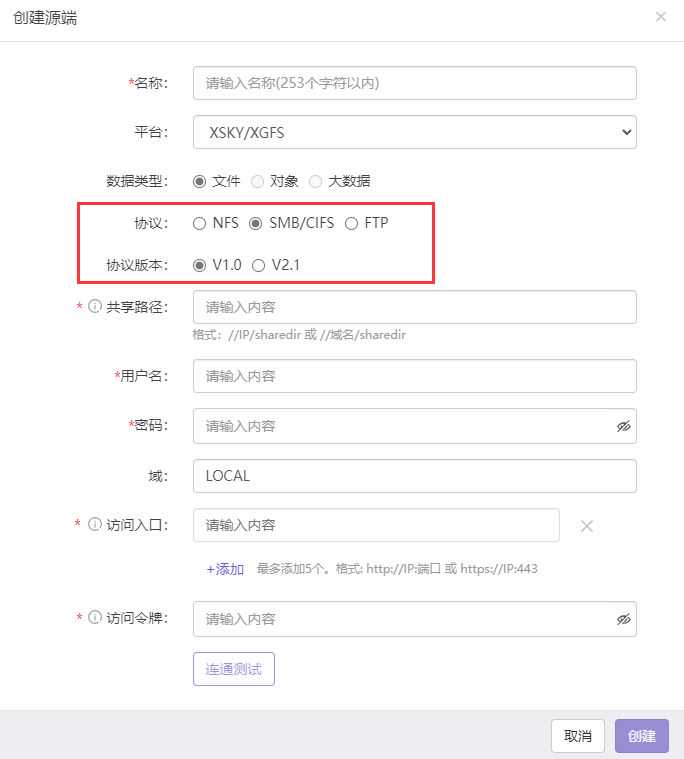The width and height of the screenshot is (684, 759).
Task: Click the 创建 button
Action: [641, 736]
